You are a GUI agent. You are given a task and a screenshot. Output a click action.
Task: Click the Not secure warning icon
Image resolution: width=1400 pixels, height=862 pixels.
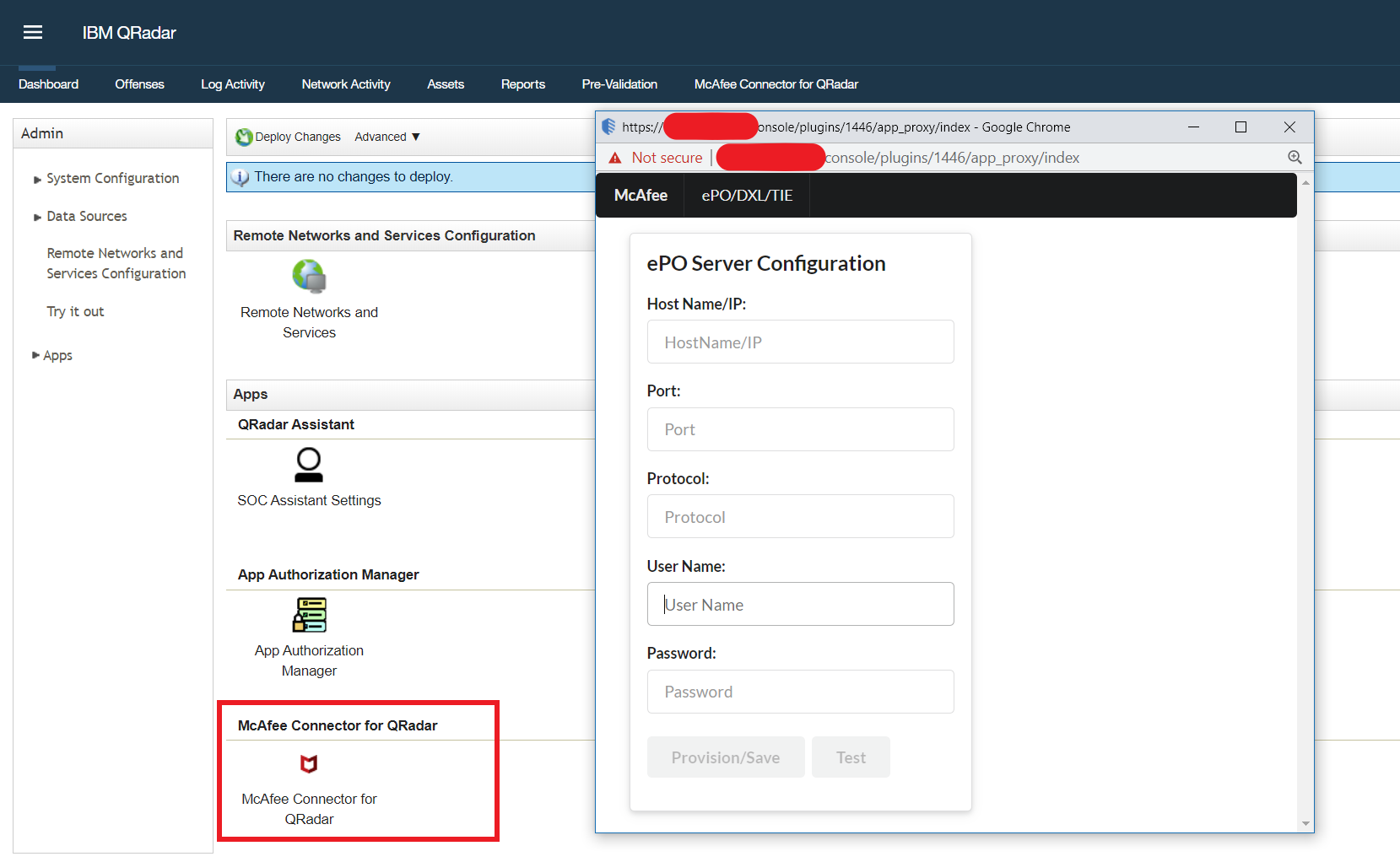click(x=615, y=158)
